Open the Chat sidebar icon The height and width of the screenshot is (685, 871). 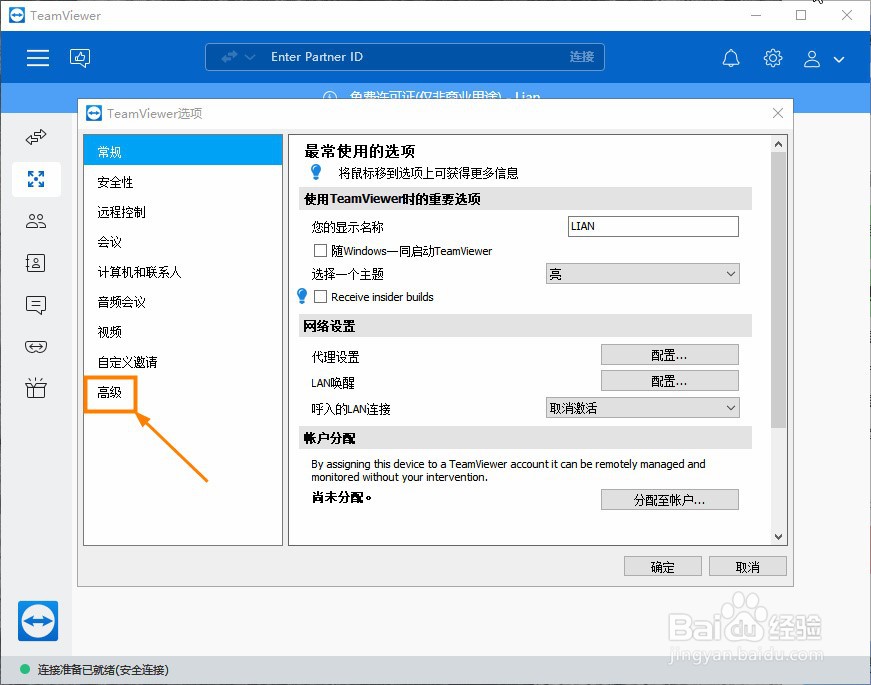click(x=36, y=304)
